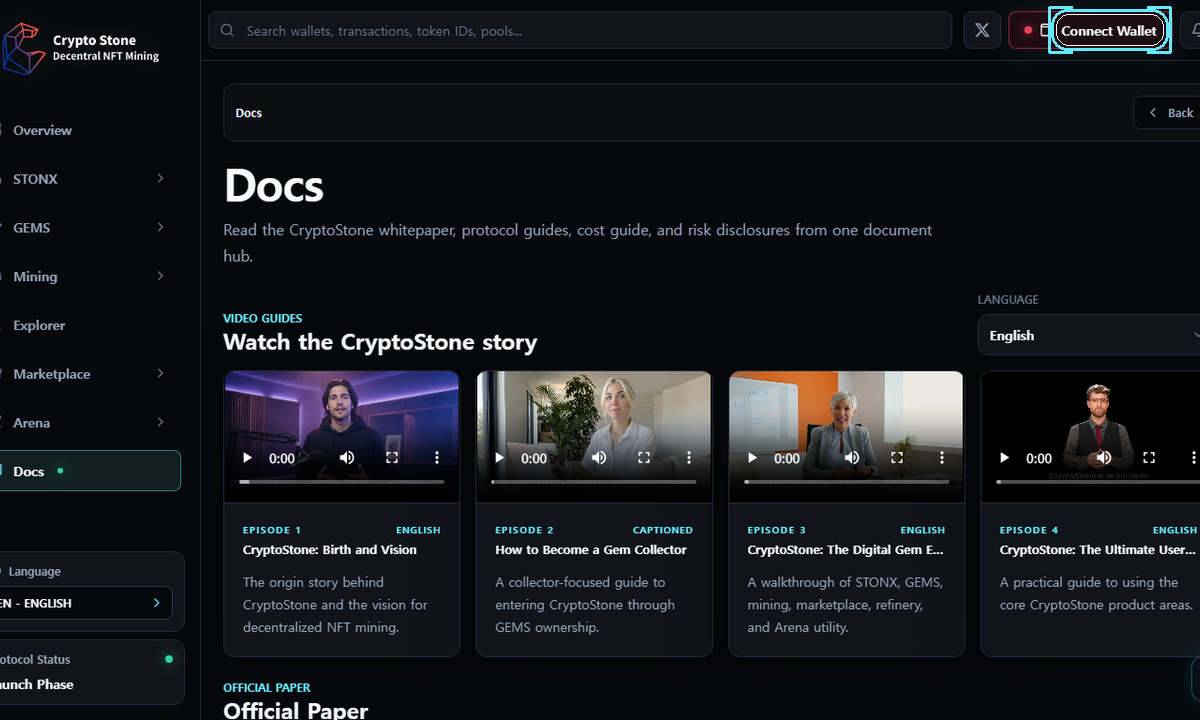This screenshot has width=1200, height=720.
Task: Seek on Episode 2 video progress bar
Action: (x=594, y=482)
